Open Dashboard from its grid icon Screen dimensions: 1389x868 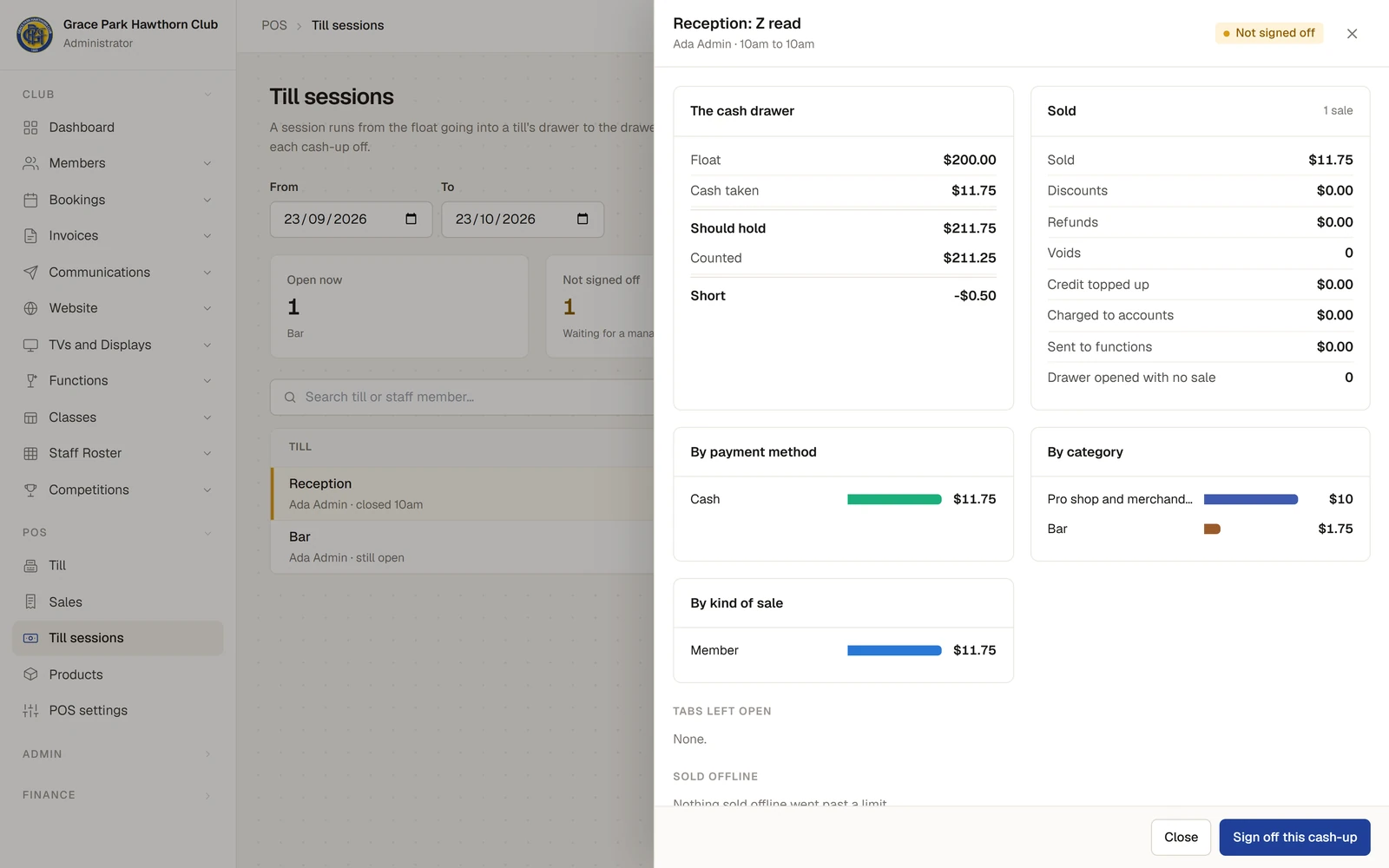click(30, 128)
